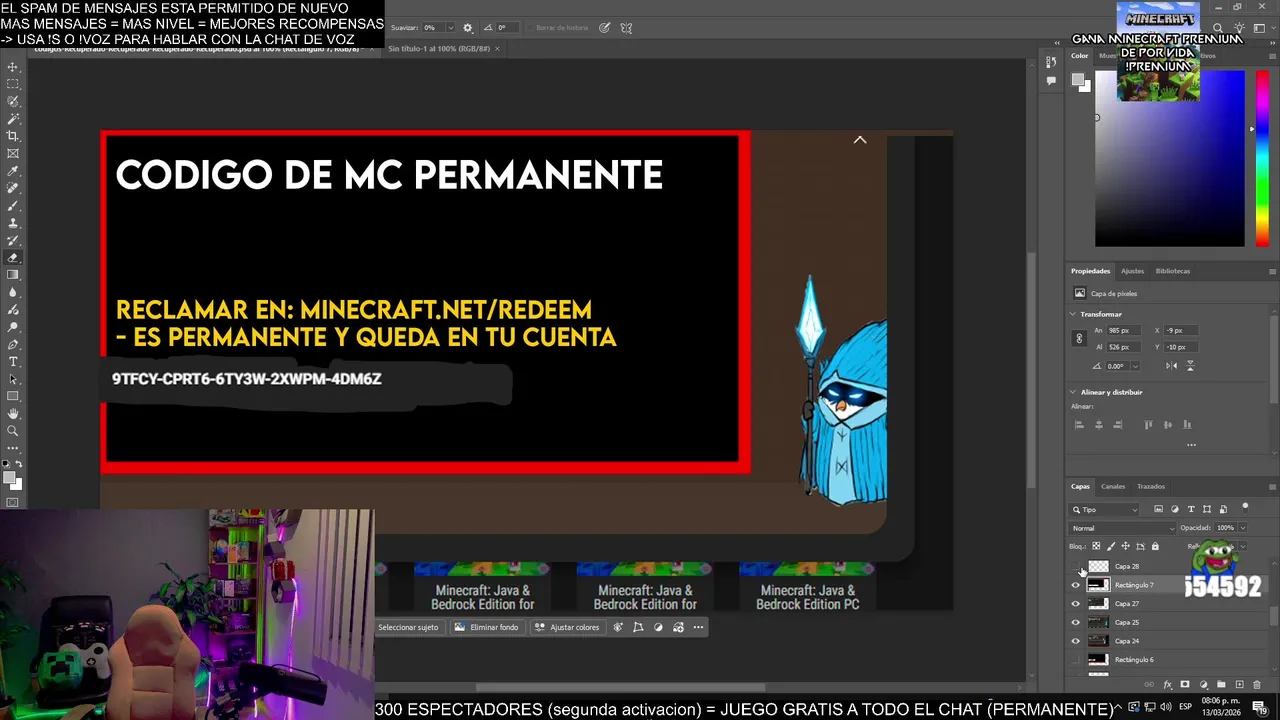The image size is (1280, 720).
Task: Select the Eraser tool
Action: [x=13, y=257]
